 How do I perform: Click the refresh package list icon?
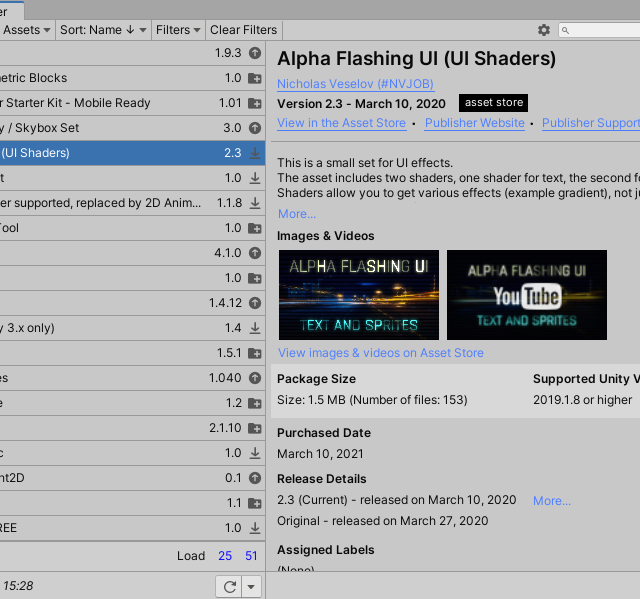[x=228, y=586]
